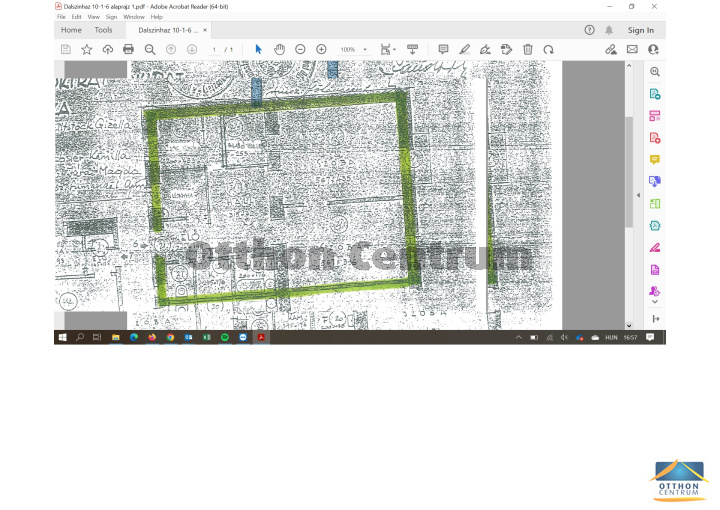Print the document
Image resolution: width=720 pixels, height=510 pixels.
click(x=129, y=50)
